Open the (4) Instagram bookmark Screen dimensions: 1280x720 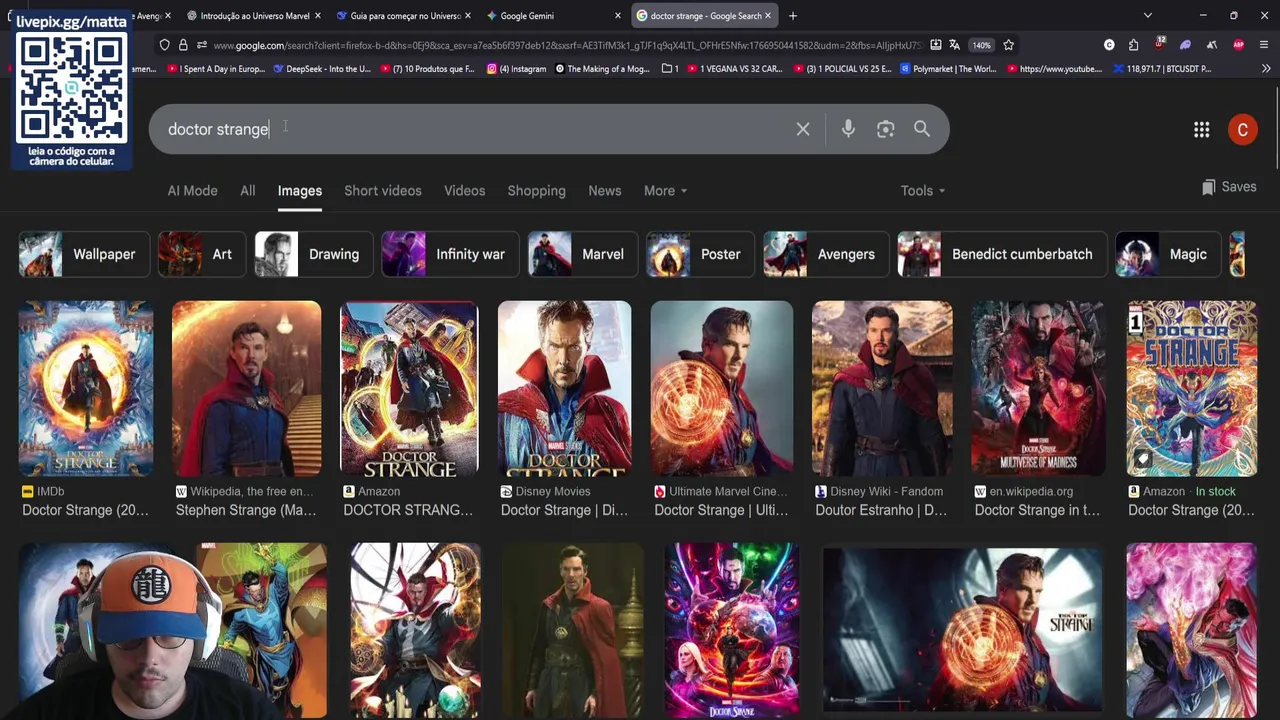pos(516,69)
